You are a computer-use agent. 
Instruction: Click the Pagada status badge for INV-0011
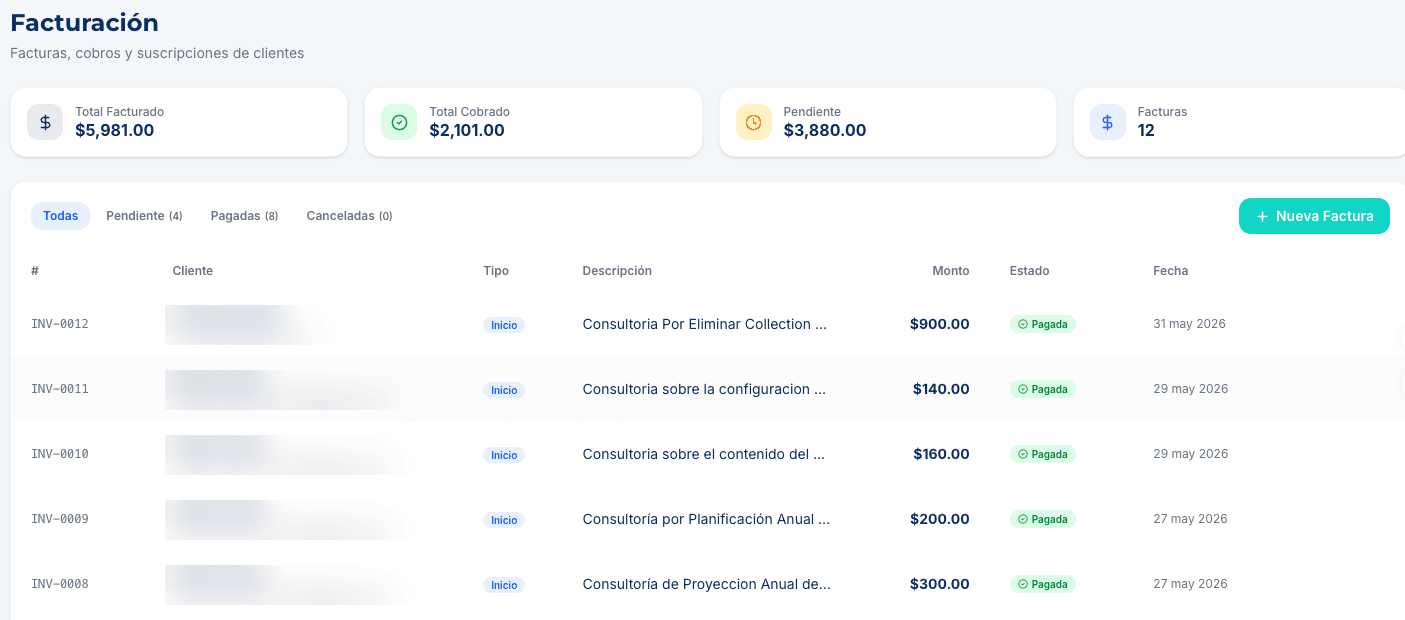1043,389
